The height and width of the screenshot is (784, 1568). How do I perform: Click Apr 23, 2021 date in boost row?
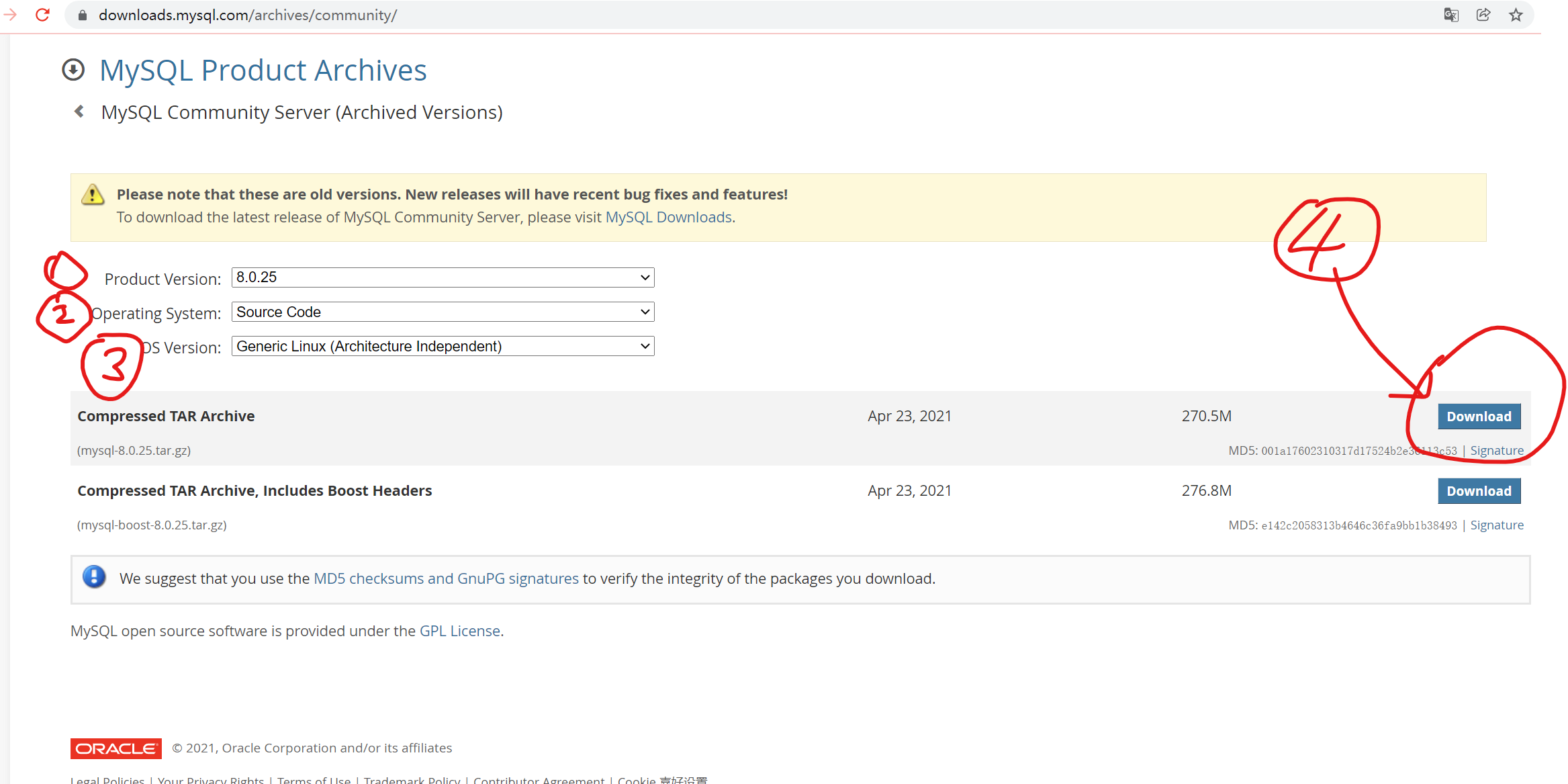click(909, 490)
